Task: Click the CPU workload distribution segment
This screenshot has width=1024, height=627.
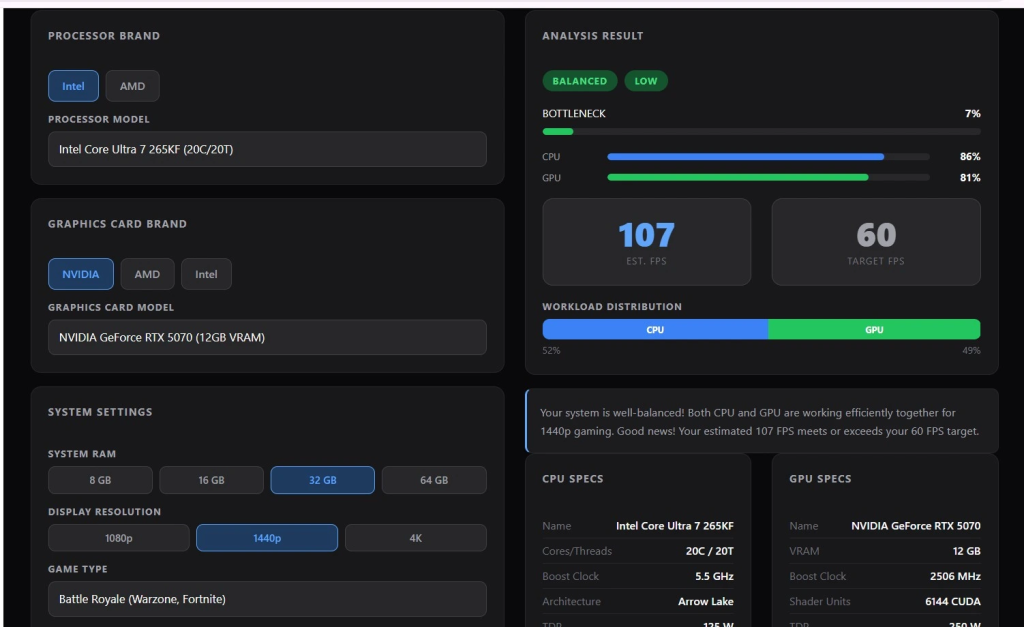Action: (655, 329)
